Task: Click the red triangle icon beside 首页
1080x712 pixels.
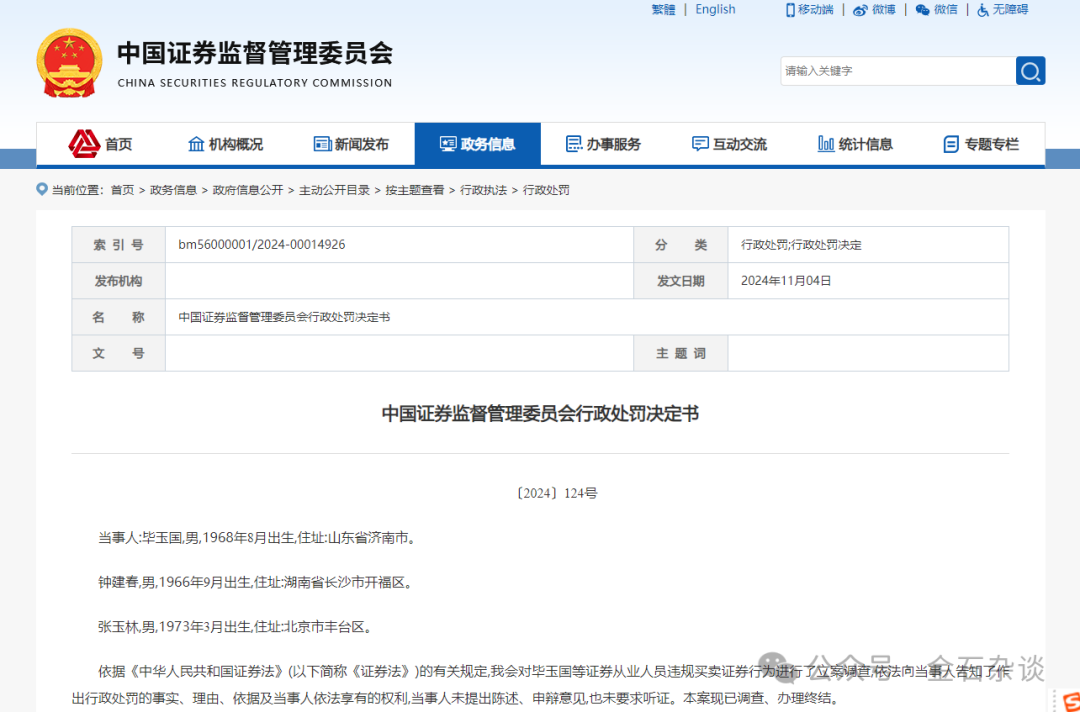Action: click(x=84, y=143)
